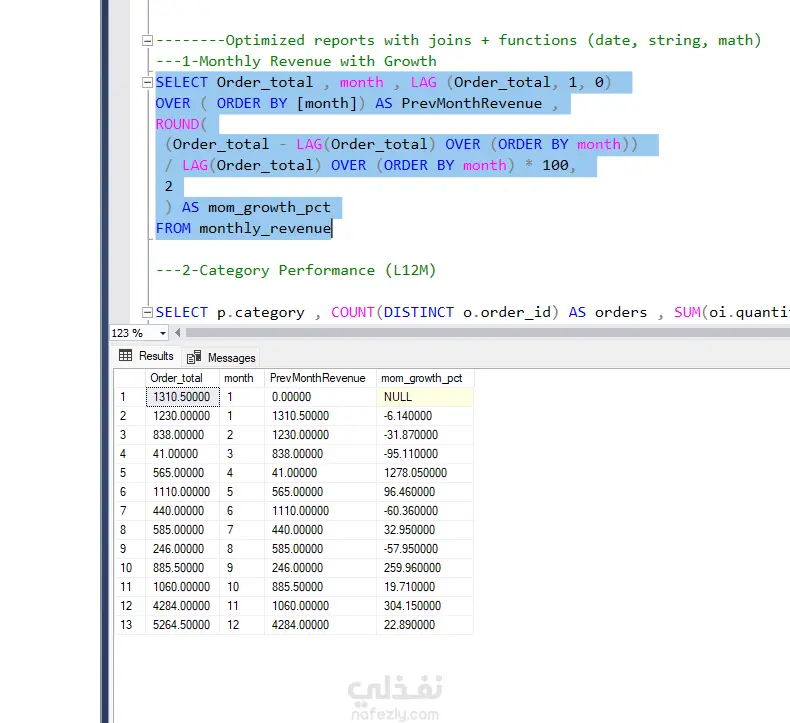Click the ROUND keyword in the query
The height and width of the screenshot is (723, 790).
[x=177, y=124]
